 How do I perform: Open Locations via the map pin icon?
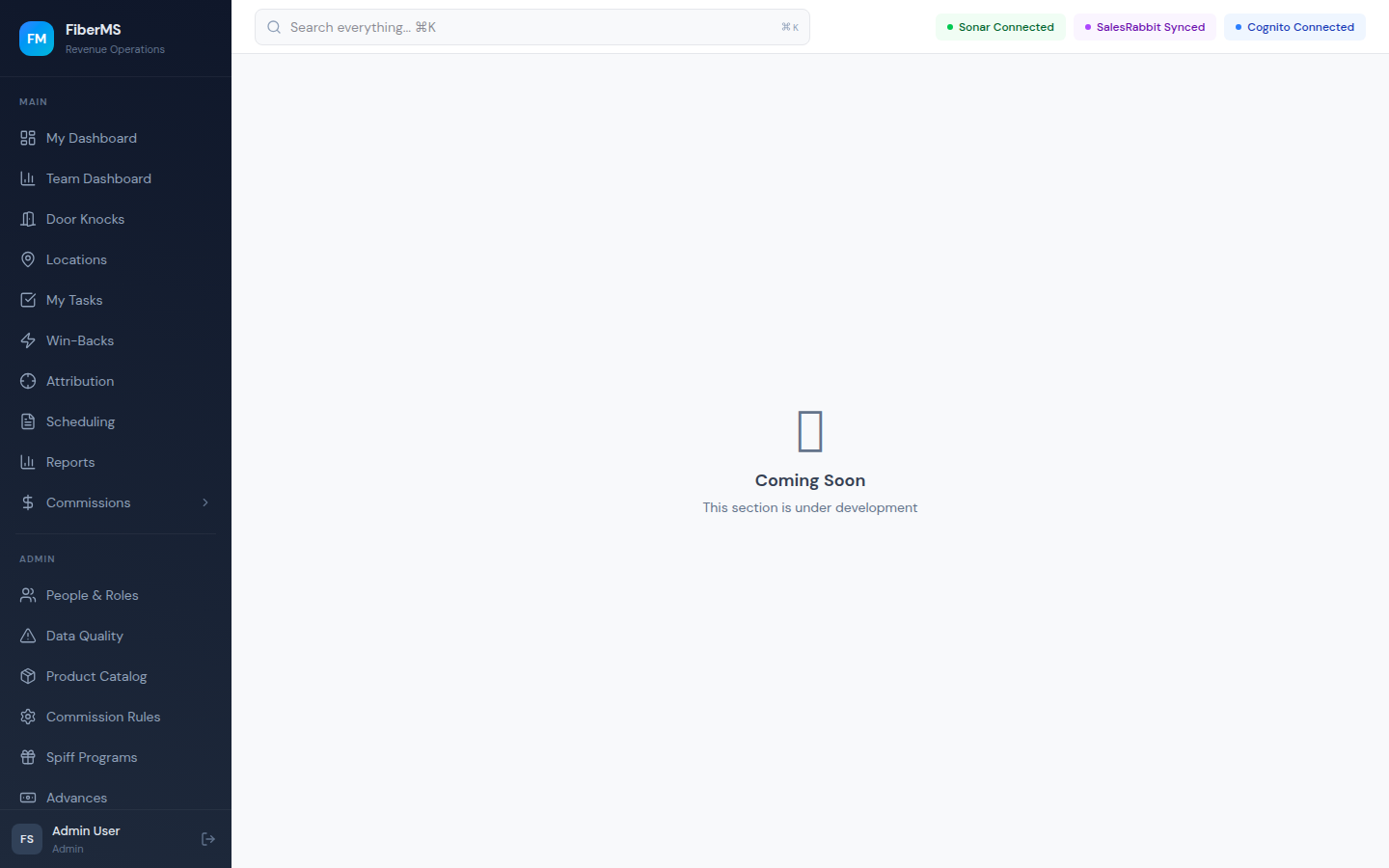(x=29, y=259)
